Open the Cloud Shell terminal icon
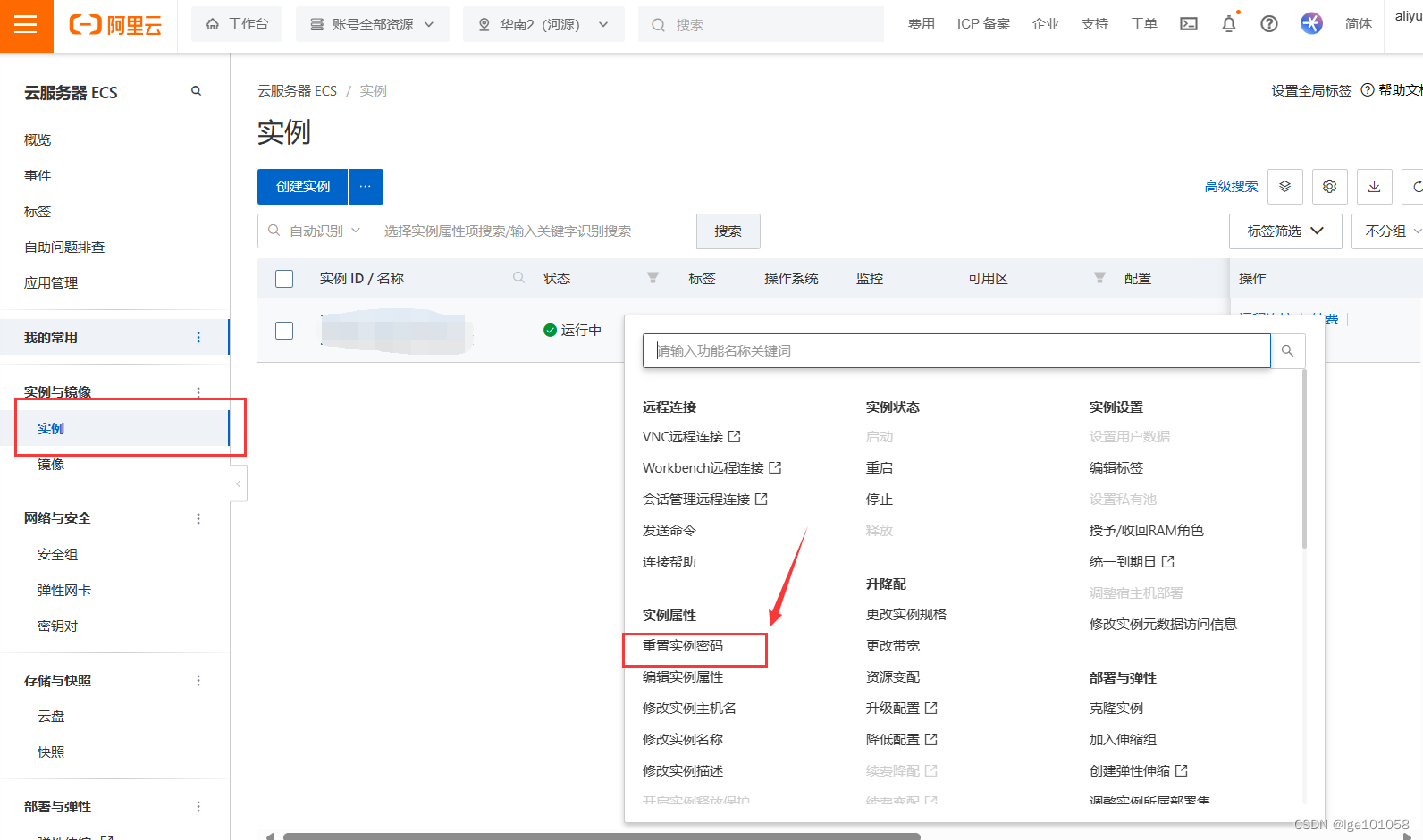The image size is (1423, 840). (1189, 24)
